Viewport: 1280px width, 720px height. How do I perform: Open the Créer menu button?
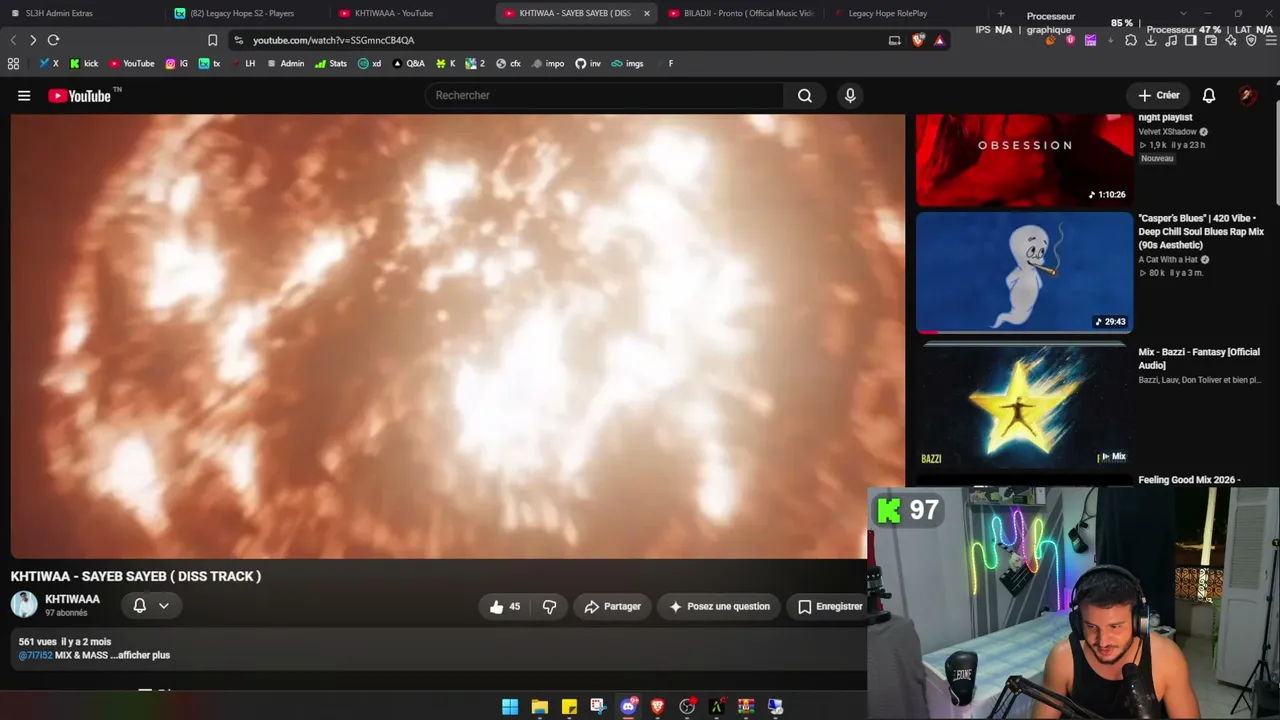1159,95
